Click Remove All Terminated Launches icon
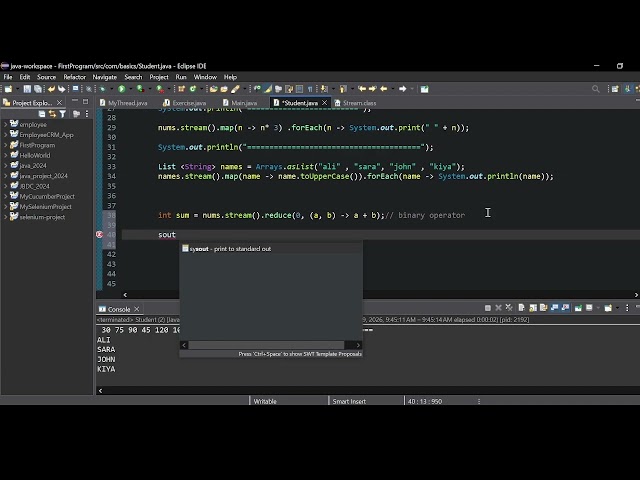This screenshot has width=640, height=480. pos(509,308)
